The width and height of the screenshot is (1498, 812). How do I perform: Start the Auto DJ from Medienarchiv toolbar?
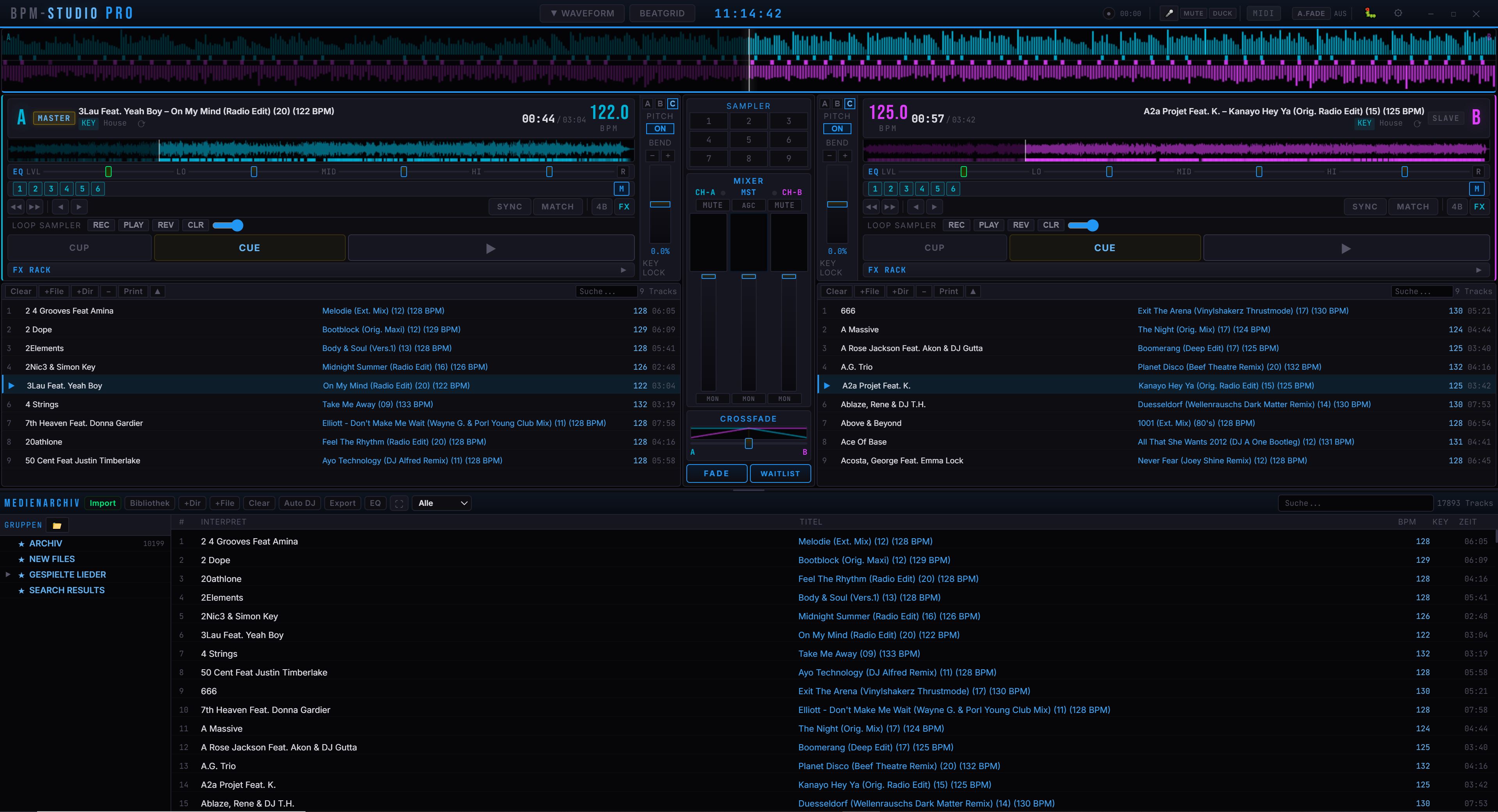[300, 503]
